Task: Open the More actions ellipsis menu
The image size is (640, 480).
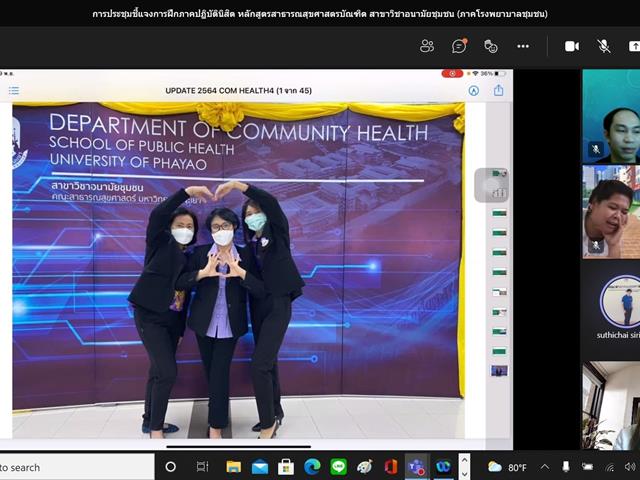Action: [x=523, y=46]
